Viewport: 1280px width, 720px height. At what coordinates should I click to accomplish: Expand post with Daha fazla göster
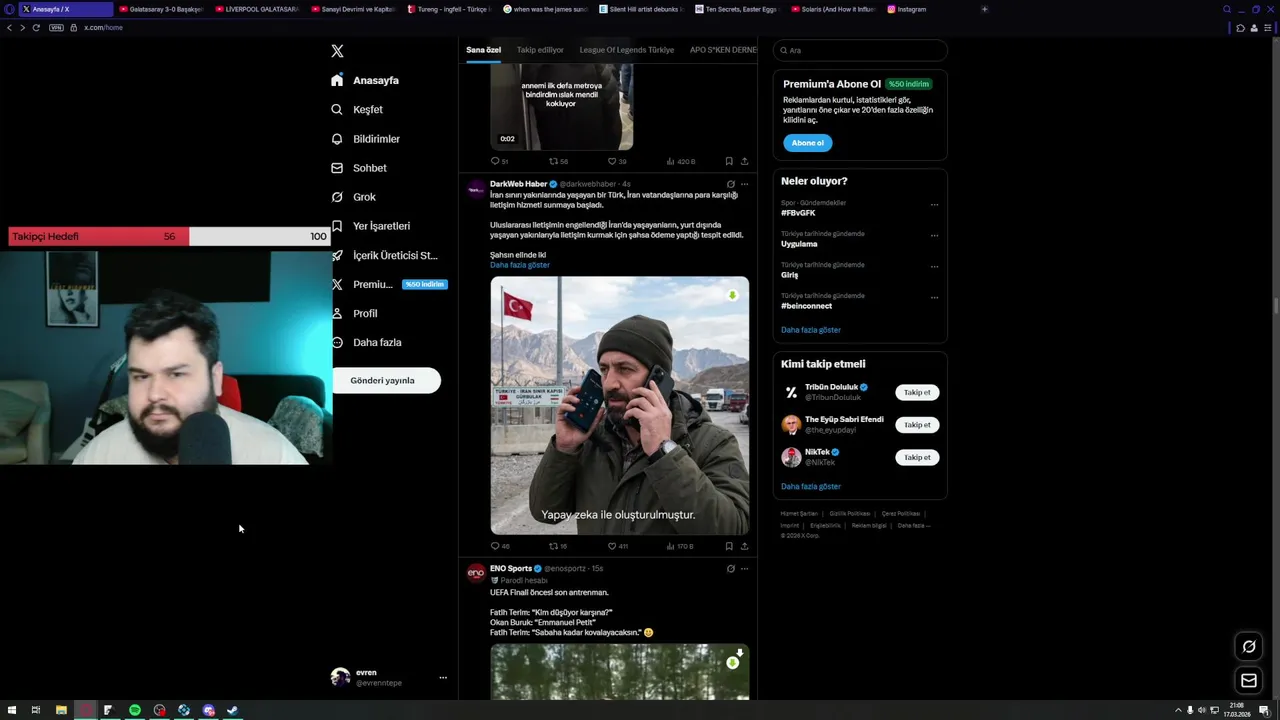[520, 265]
